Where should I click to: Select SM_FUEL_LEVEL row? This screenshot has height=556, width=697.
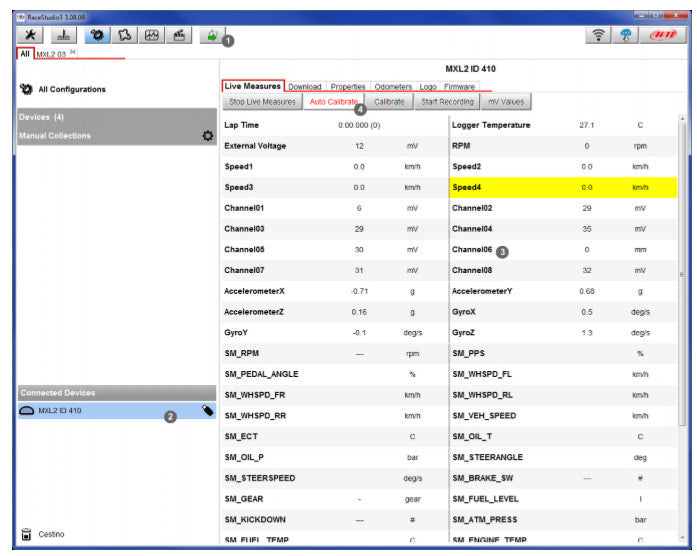pyautogui.click(x=563, y=499)
